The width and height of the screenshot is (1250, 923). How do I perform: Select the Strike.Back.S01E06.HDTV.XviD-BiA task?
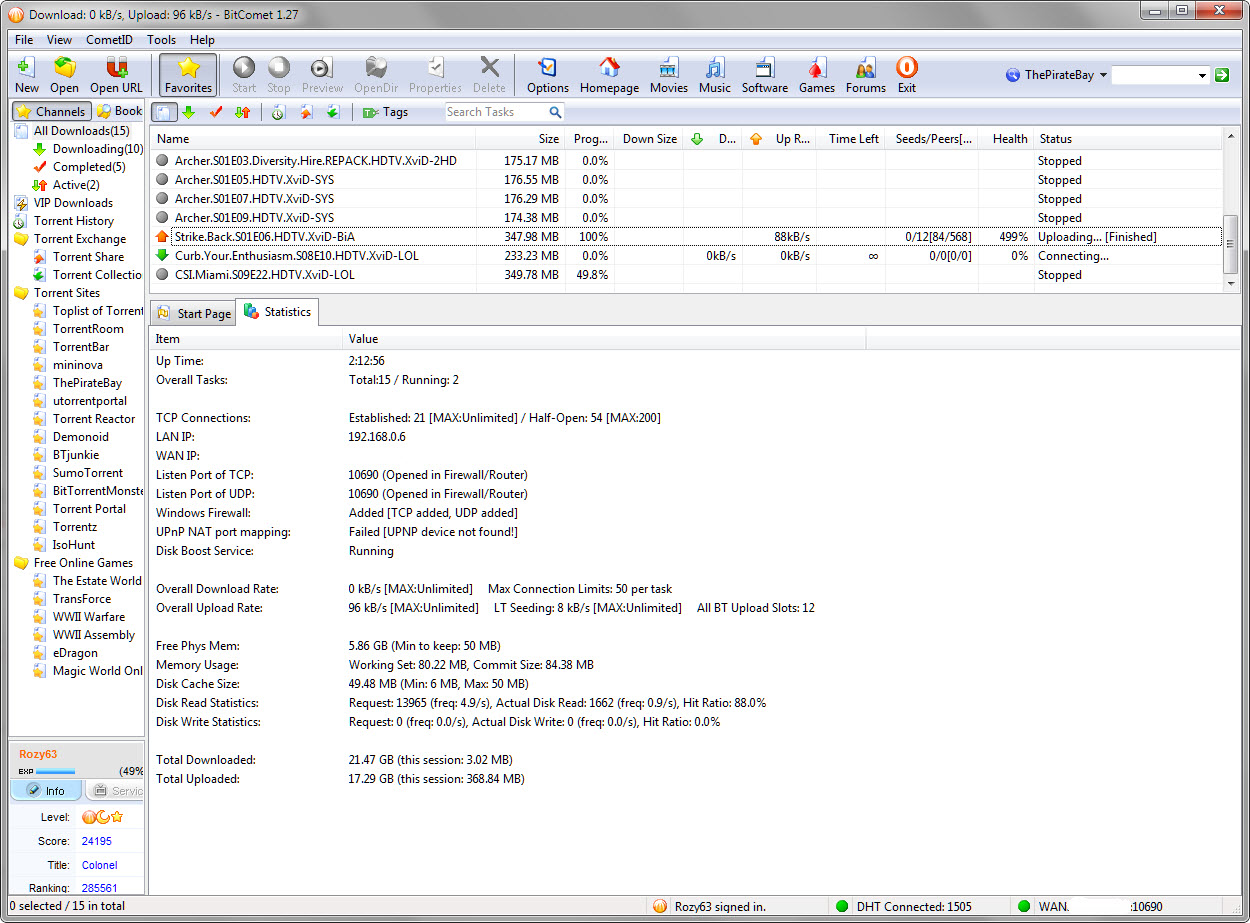point(686,237)
